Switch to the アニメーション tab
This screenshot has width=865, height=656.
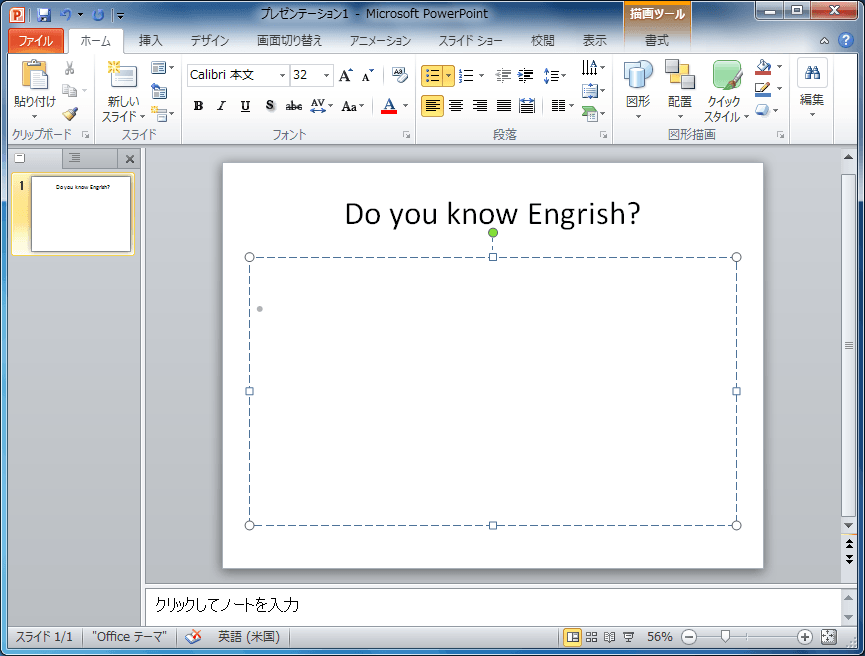click(x=380, y=41)
